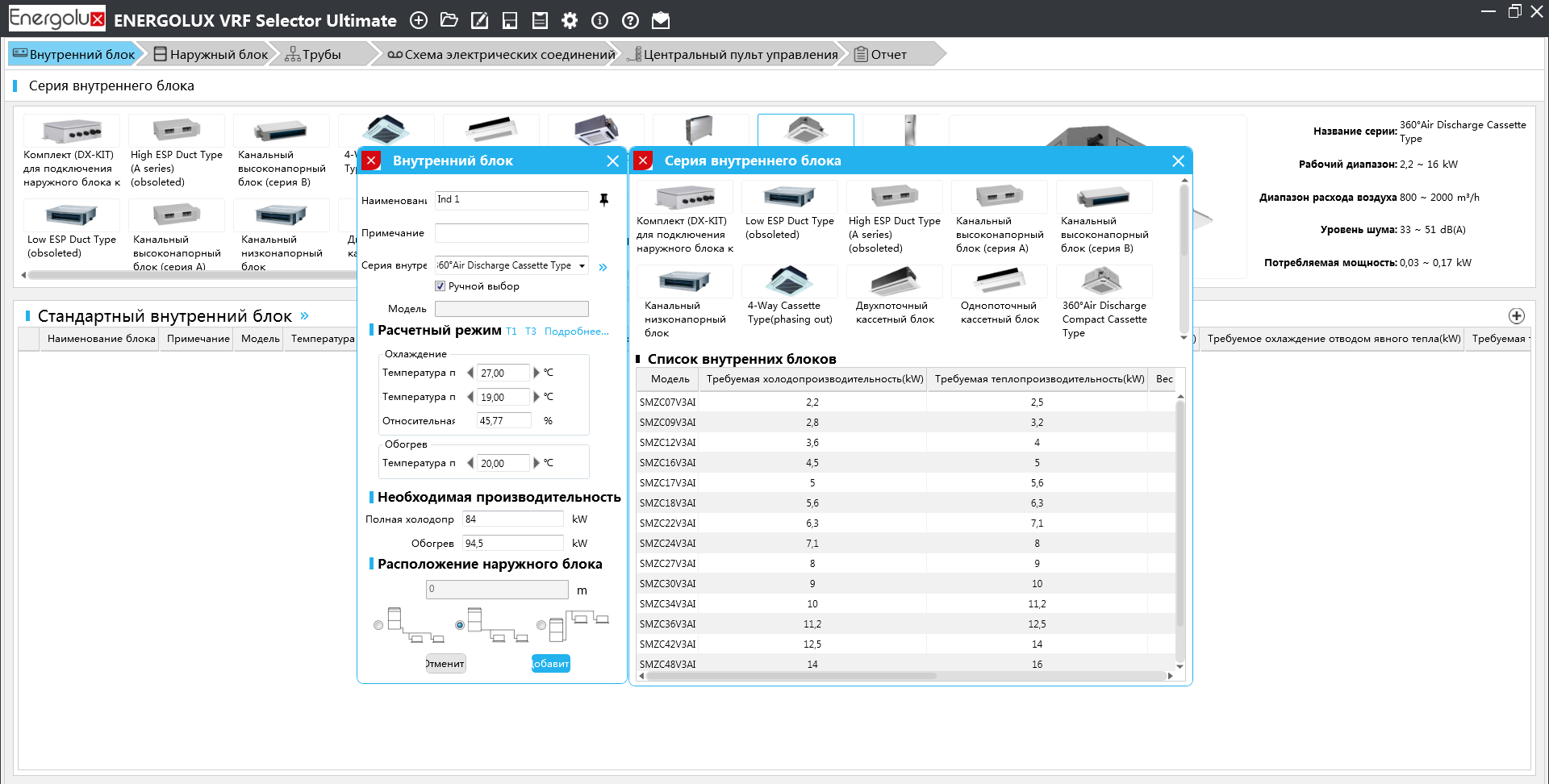The height and width of the screenshot is (784, 1549).
Task: Click the red X icon of the Серия внутреннего блока dialog
Action: coord(643,161)
